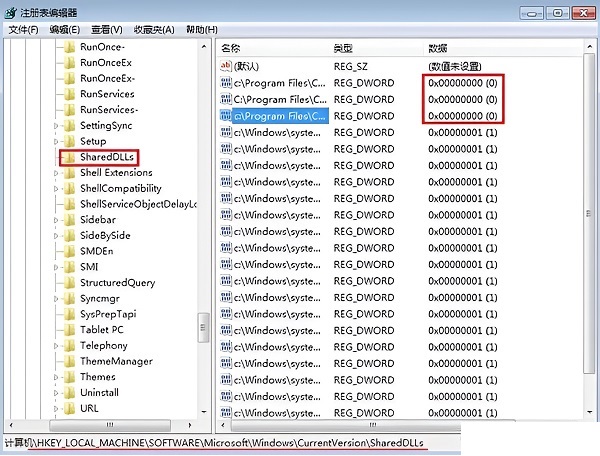The width and height of the screenshot is (600, 456).
Task: Click the down arrow of the tree scrollbar
Action: coord(204,412)
